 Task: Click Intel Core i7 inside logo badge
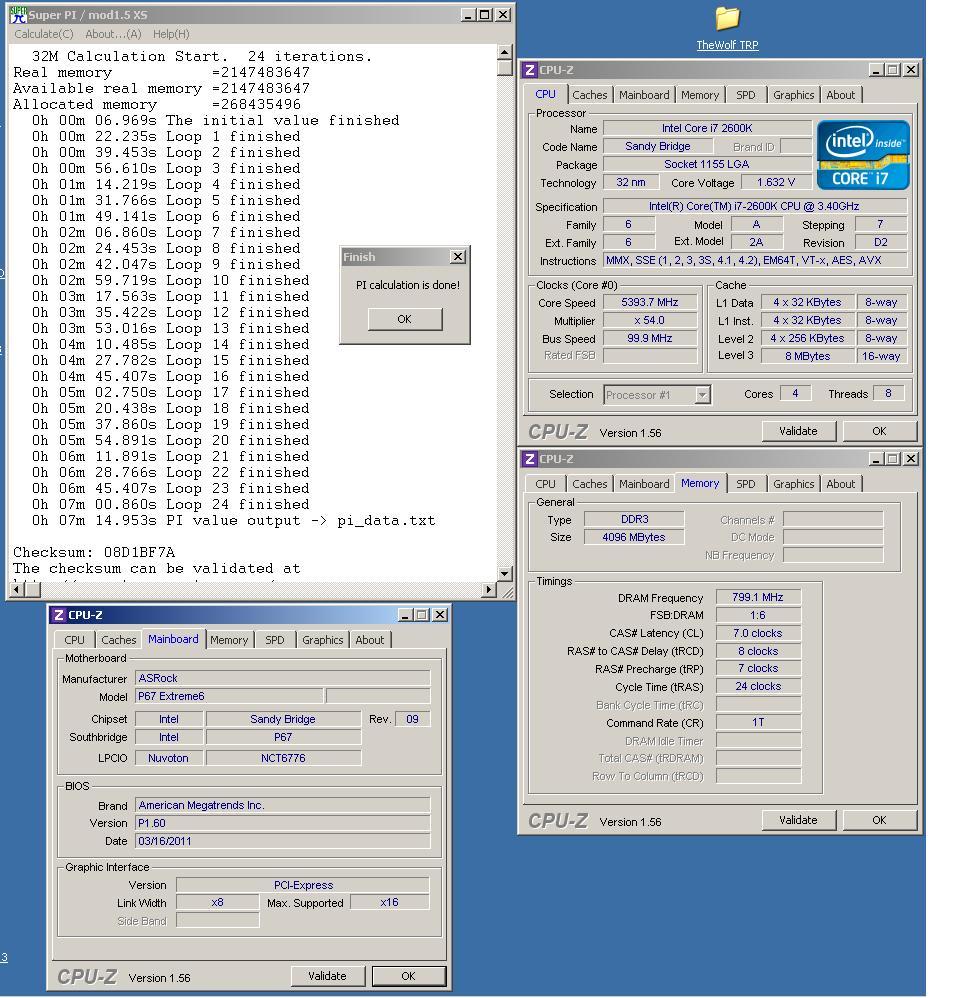point(863,155)
